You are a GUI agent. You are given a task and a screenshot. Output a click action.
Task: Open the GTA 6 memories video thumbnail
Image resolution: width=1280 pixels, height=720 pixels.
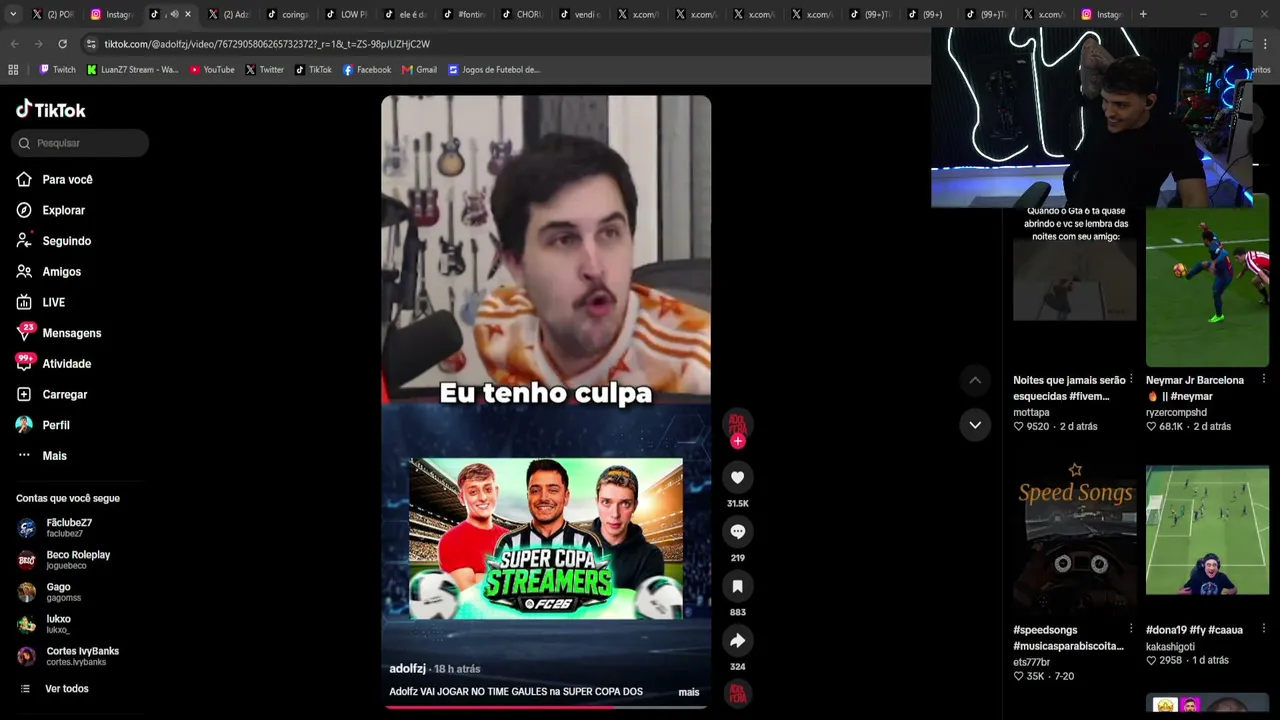click(1074, 282)
